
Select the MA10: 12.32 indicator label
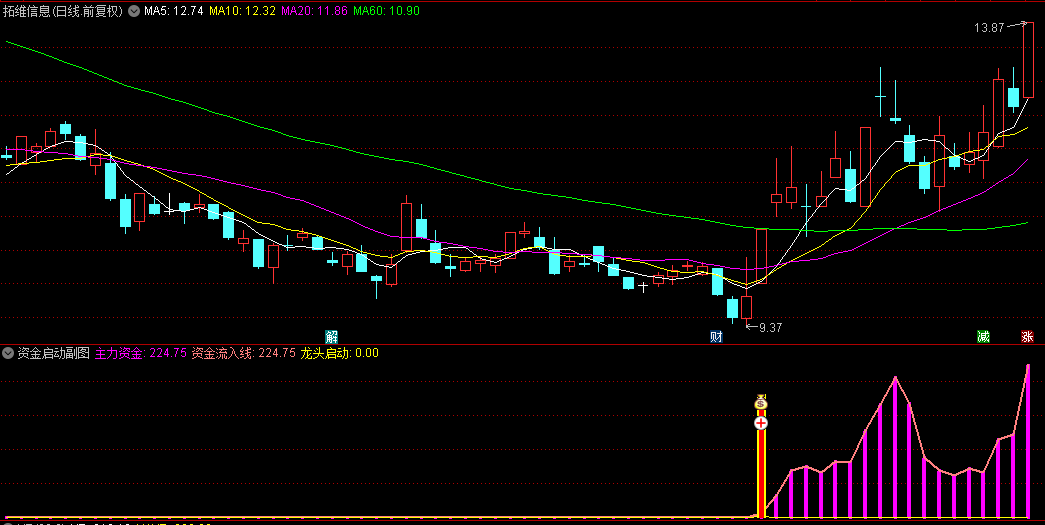point(243,11)
